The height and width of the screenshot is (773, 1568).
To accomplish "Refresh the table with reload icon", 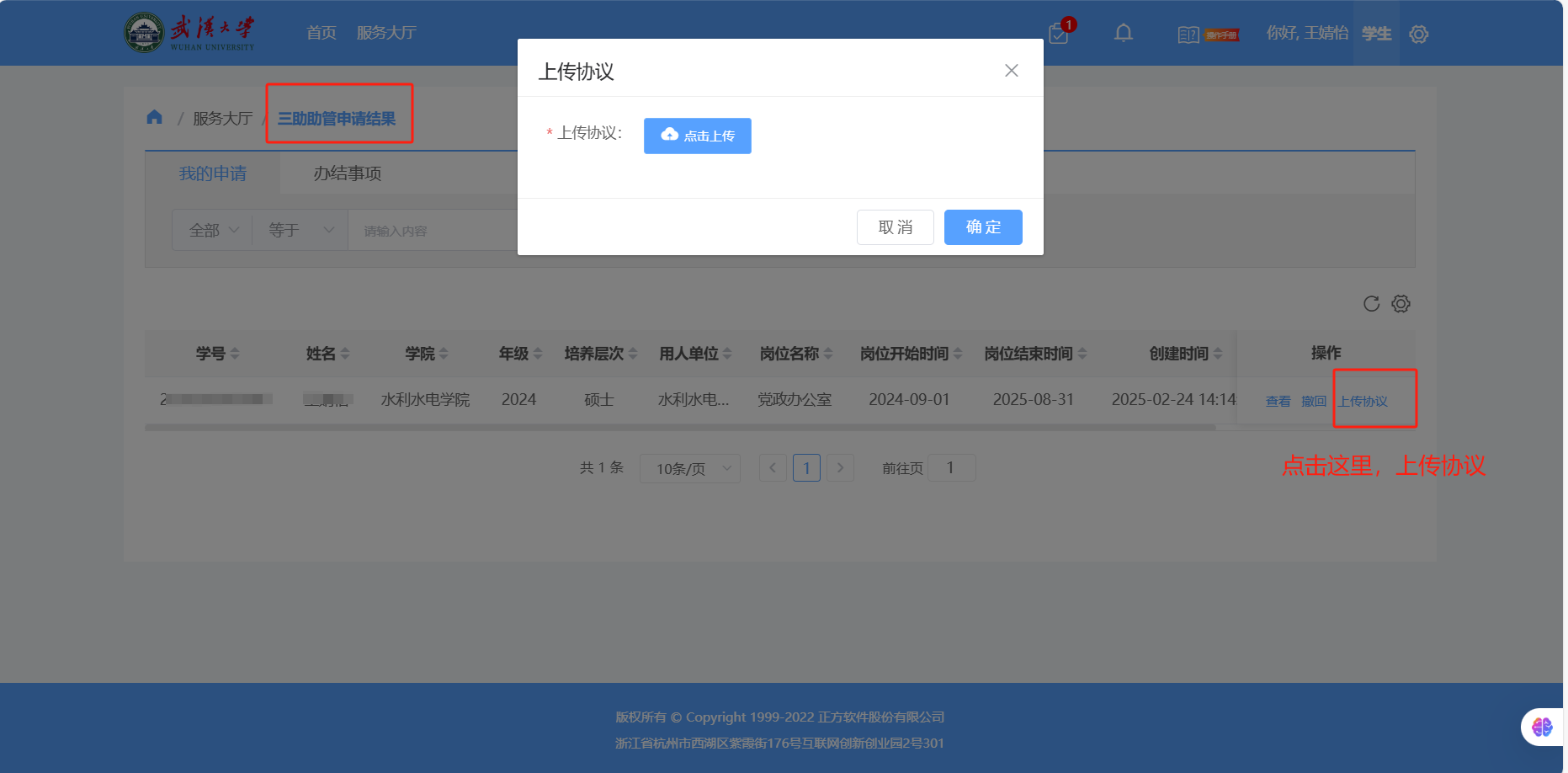I will pos(1371,304).
